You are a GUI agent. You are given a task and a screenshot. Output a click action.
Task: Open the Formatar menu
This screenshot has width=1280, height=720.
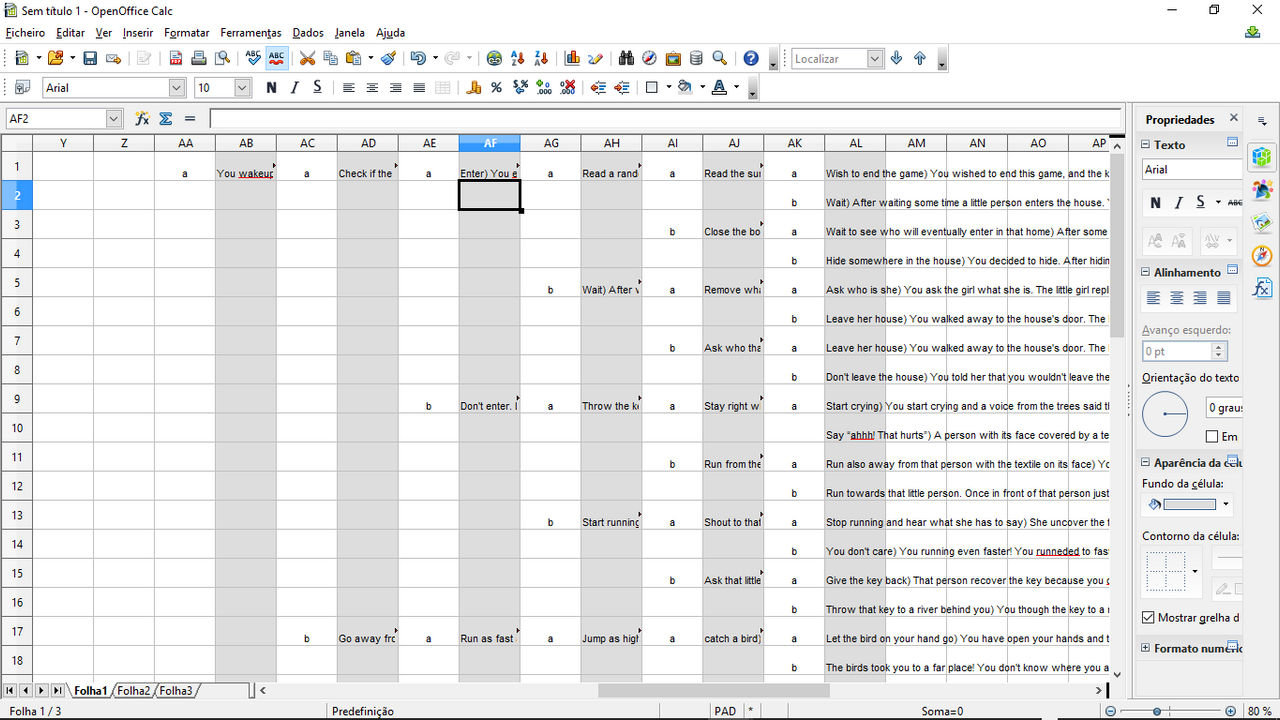(186, 33)
